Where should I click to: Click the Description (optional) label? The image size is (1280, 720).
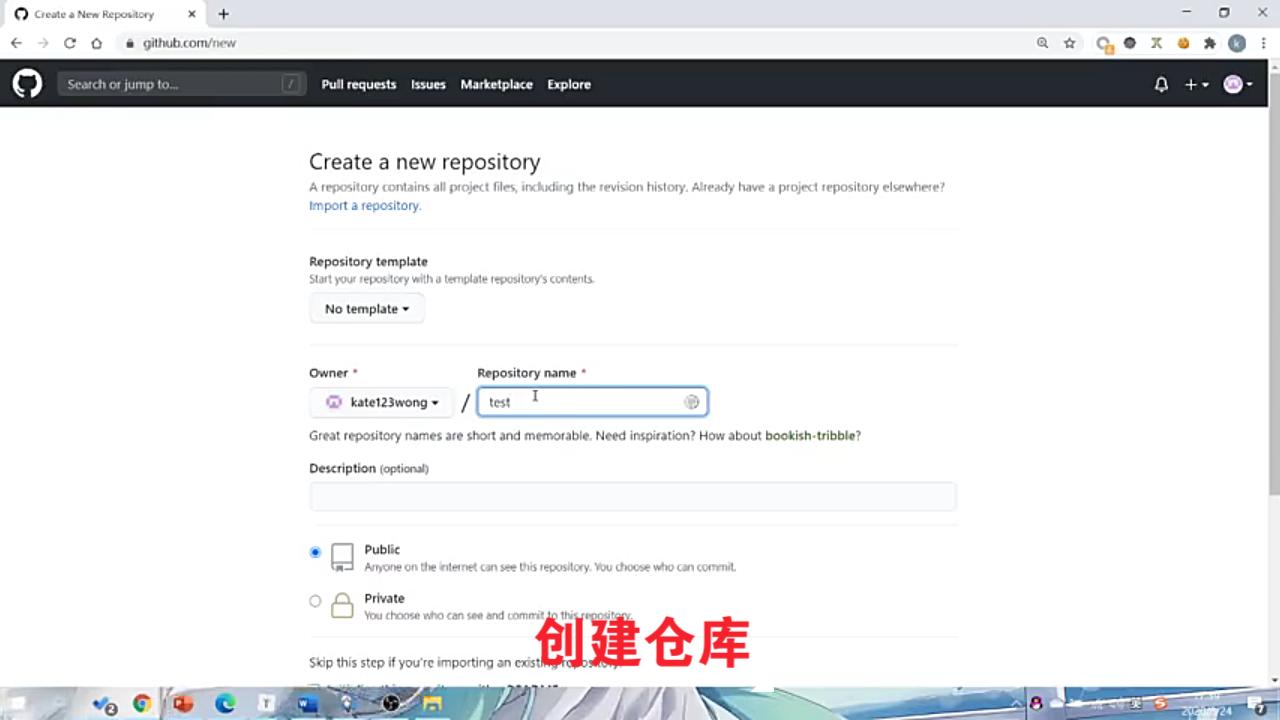[369, 469]
